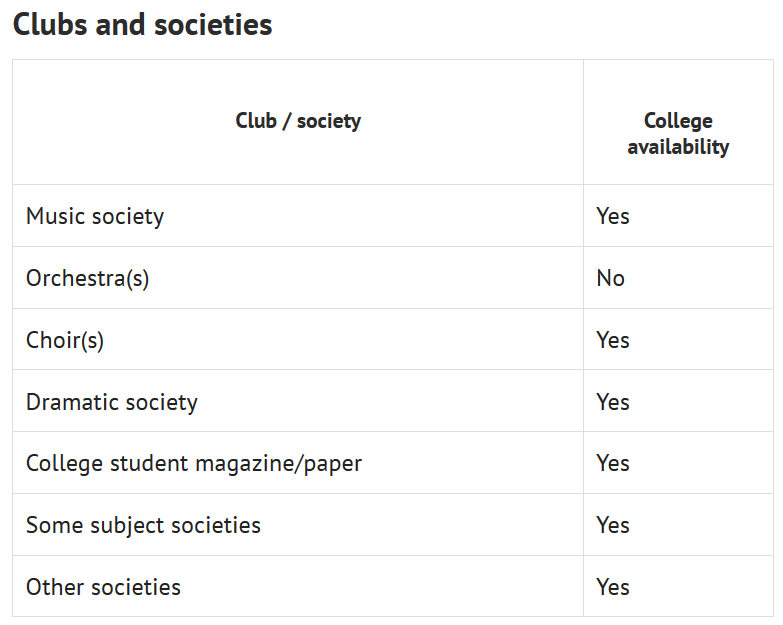The width and height of the screenshot is (783, 625).
Task: Click the Dramatic society row label
Action: click(x=112, y=402)
